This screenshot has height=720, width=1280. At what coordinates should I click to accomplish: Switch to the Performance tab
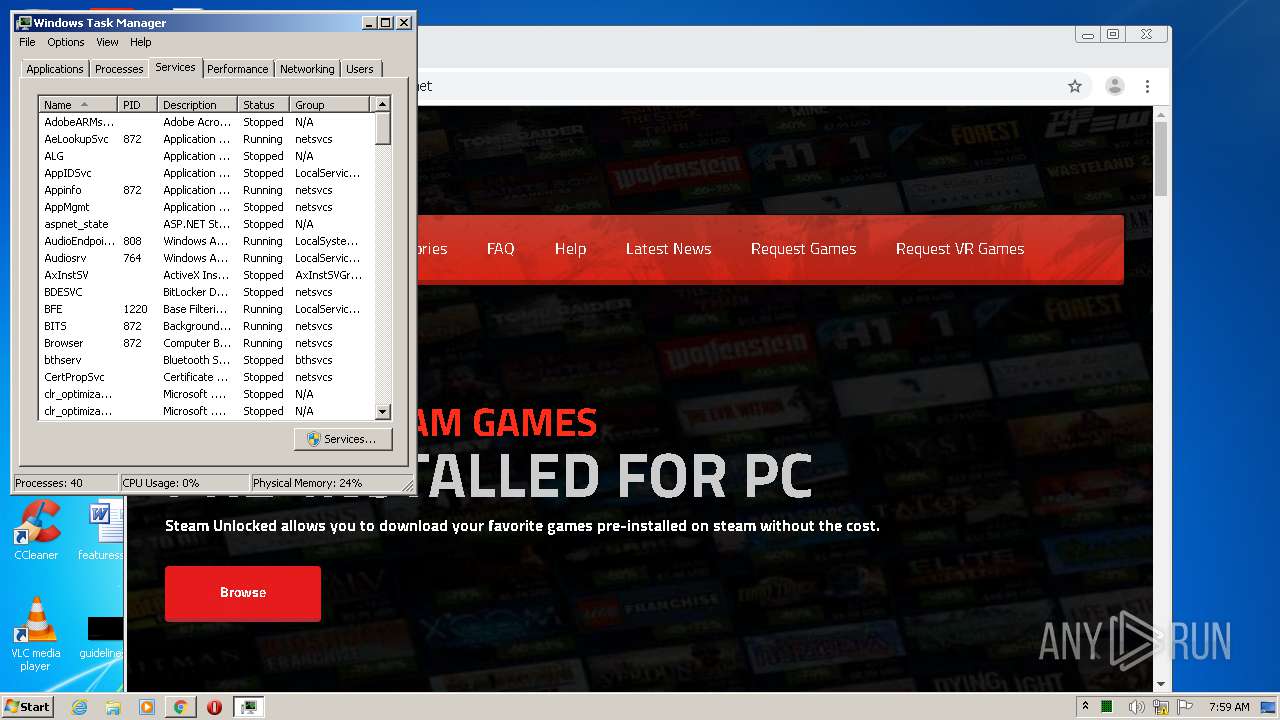point(238,69)
